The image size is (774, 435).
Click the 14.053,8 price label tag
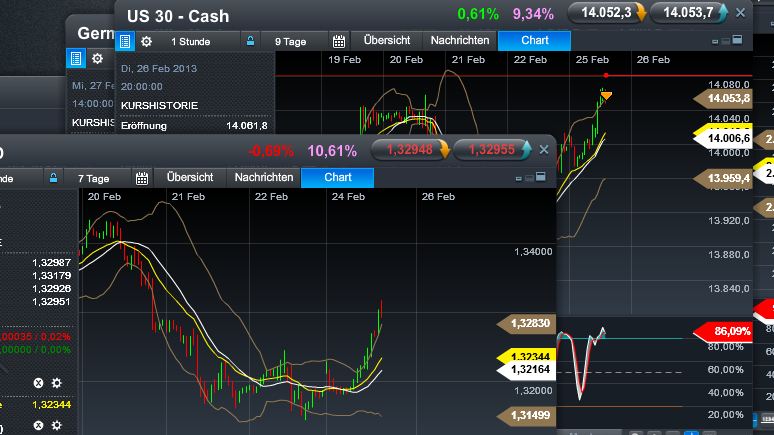coord(723,98)
